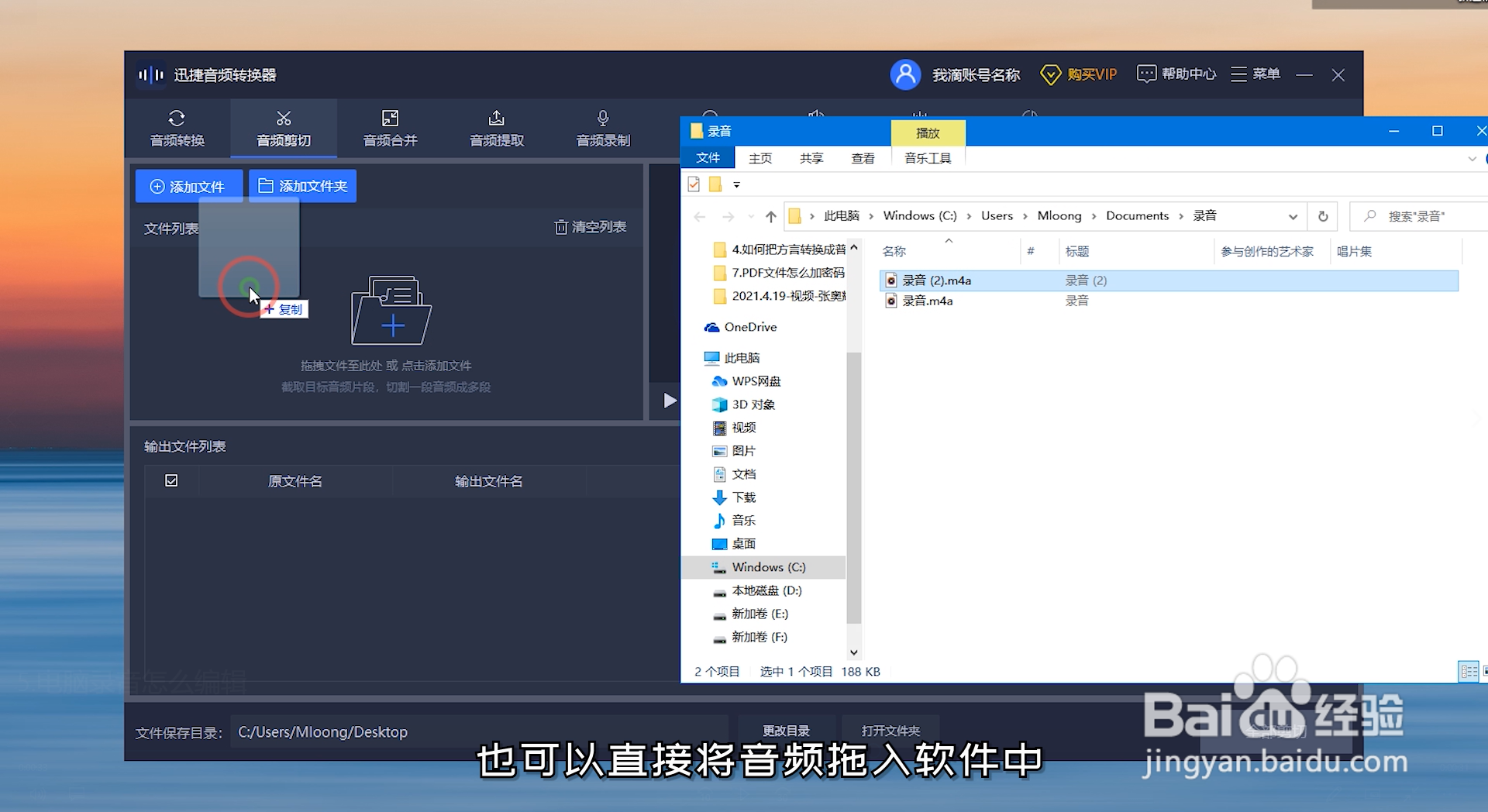Select the file 录音.m4a

928,301
